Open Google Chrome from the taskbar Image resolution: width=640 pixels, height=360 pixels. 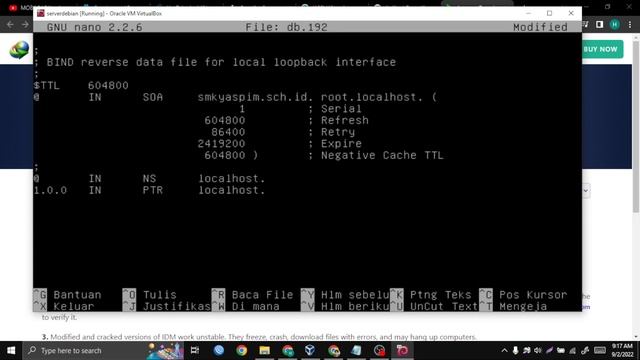click(241, 350)
